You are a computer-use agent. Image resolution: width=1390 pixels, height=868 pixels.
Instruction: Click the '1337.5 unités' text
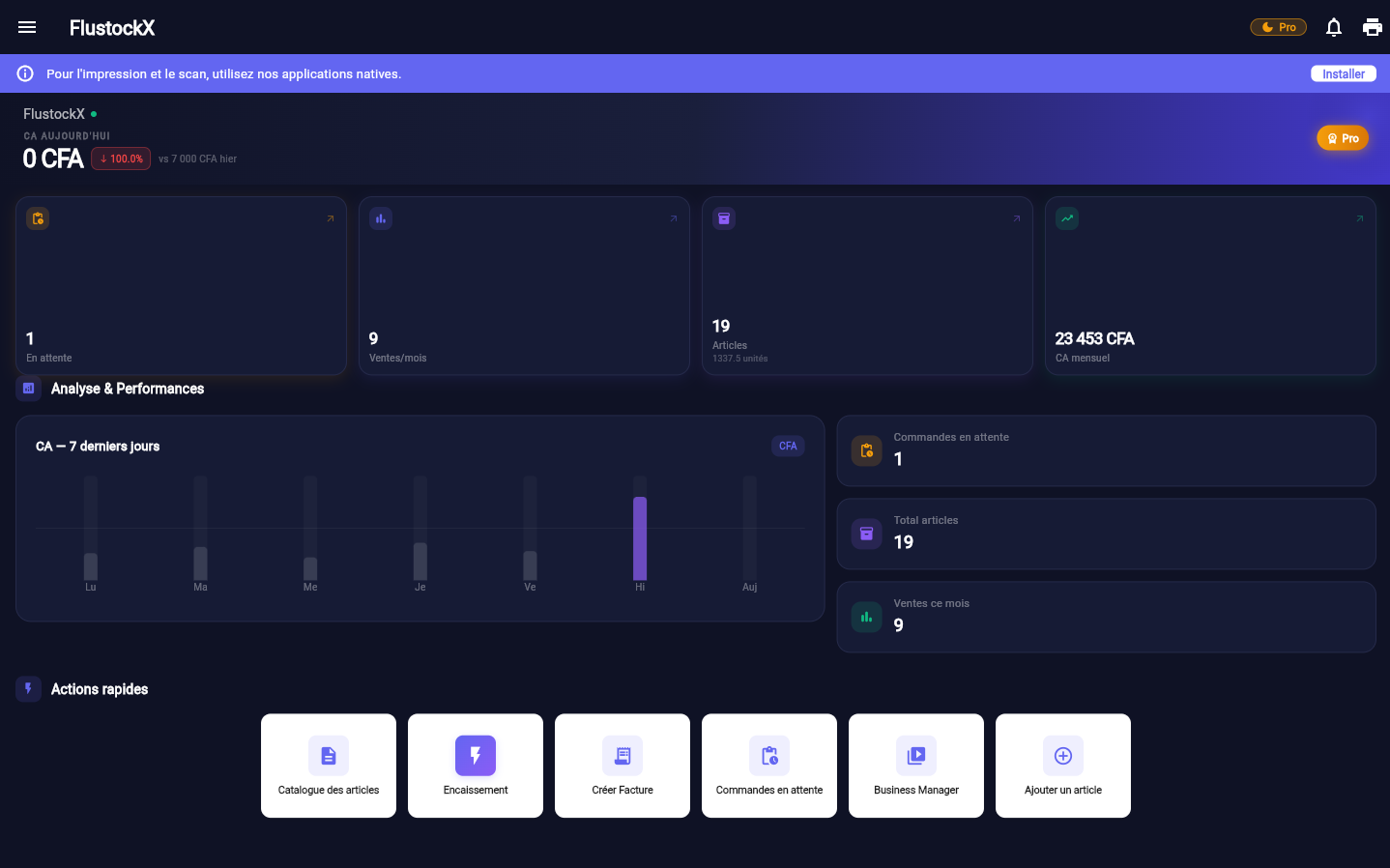click(x=740, y=359)
